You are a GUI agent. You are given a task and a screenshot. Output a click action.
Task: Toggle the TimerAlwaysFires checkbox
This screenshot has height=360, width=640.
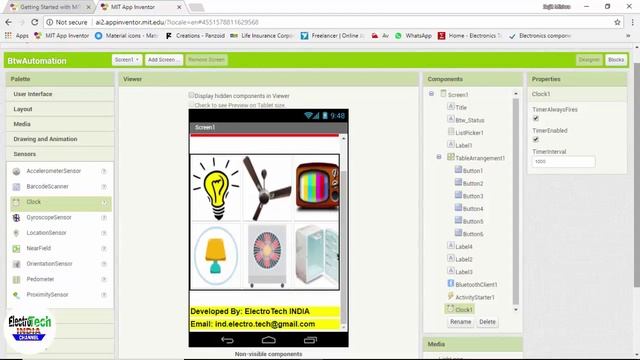[x=536, y=118]
